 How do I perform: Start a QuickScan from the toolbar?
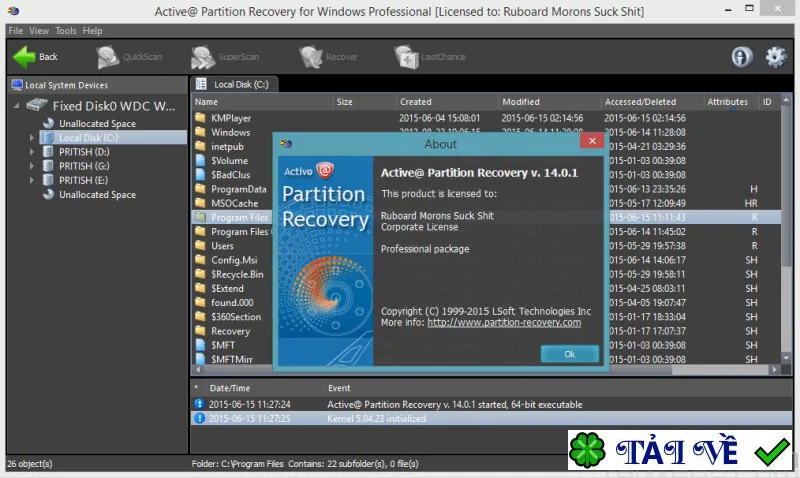tap(130, 57)
